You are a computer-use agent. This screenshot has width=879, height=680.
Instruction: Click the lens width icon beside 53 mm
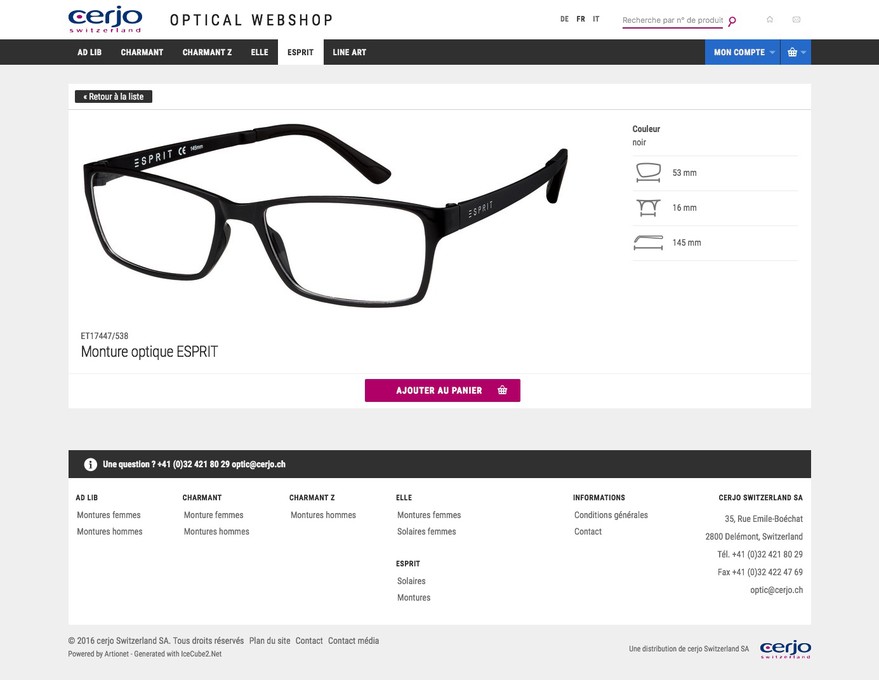coord(648,172)
